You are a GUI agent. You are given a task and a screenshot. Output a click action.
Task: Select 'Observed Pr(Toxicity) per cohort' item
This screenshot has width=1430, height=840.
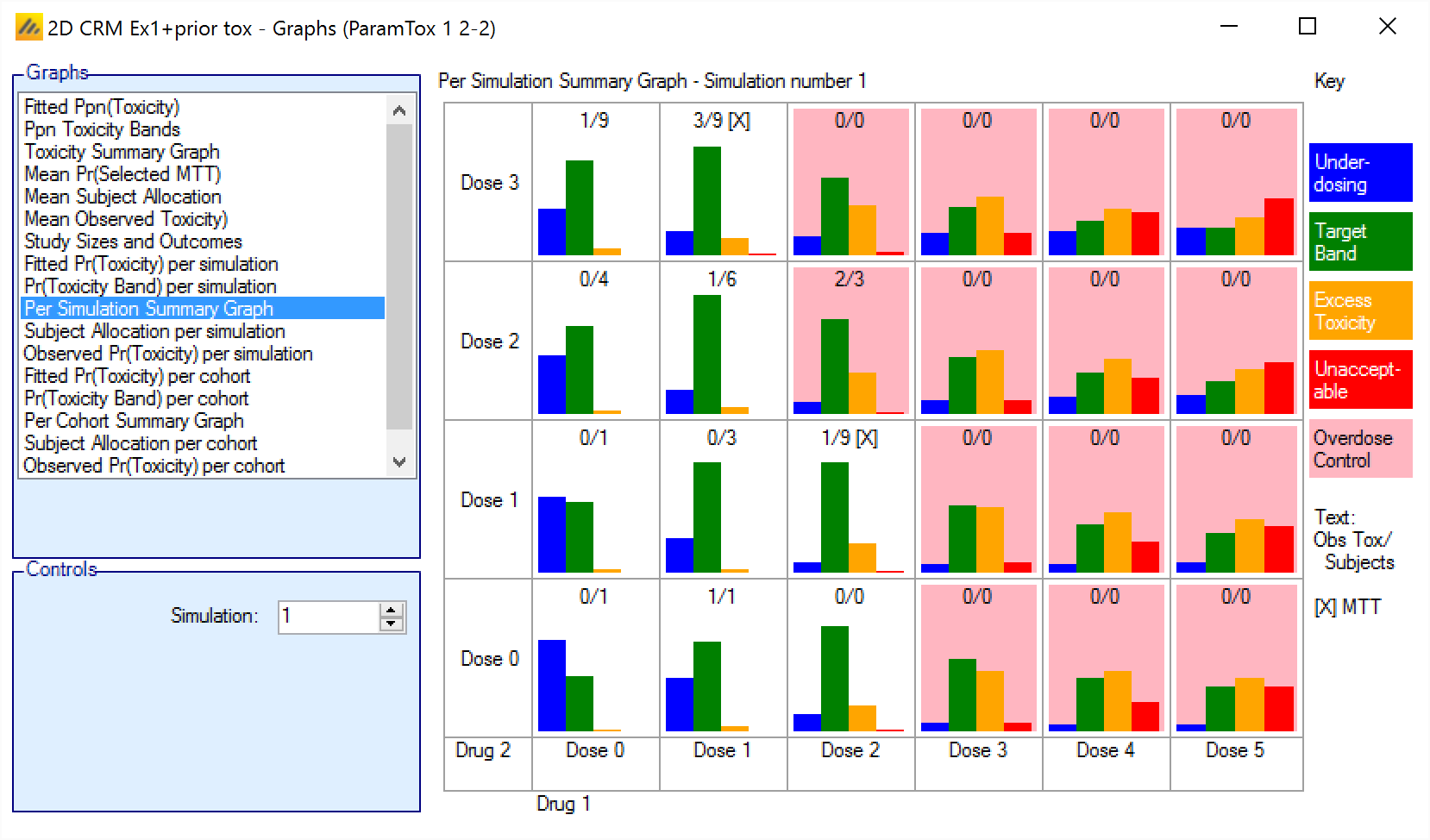[x=154, y=466]
